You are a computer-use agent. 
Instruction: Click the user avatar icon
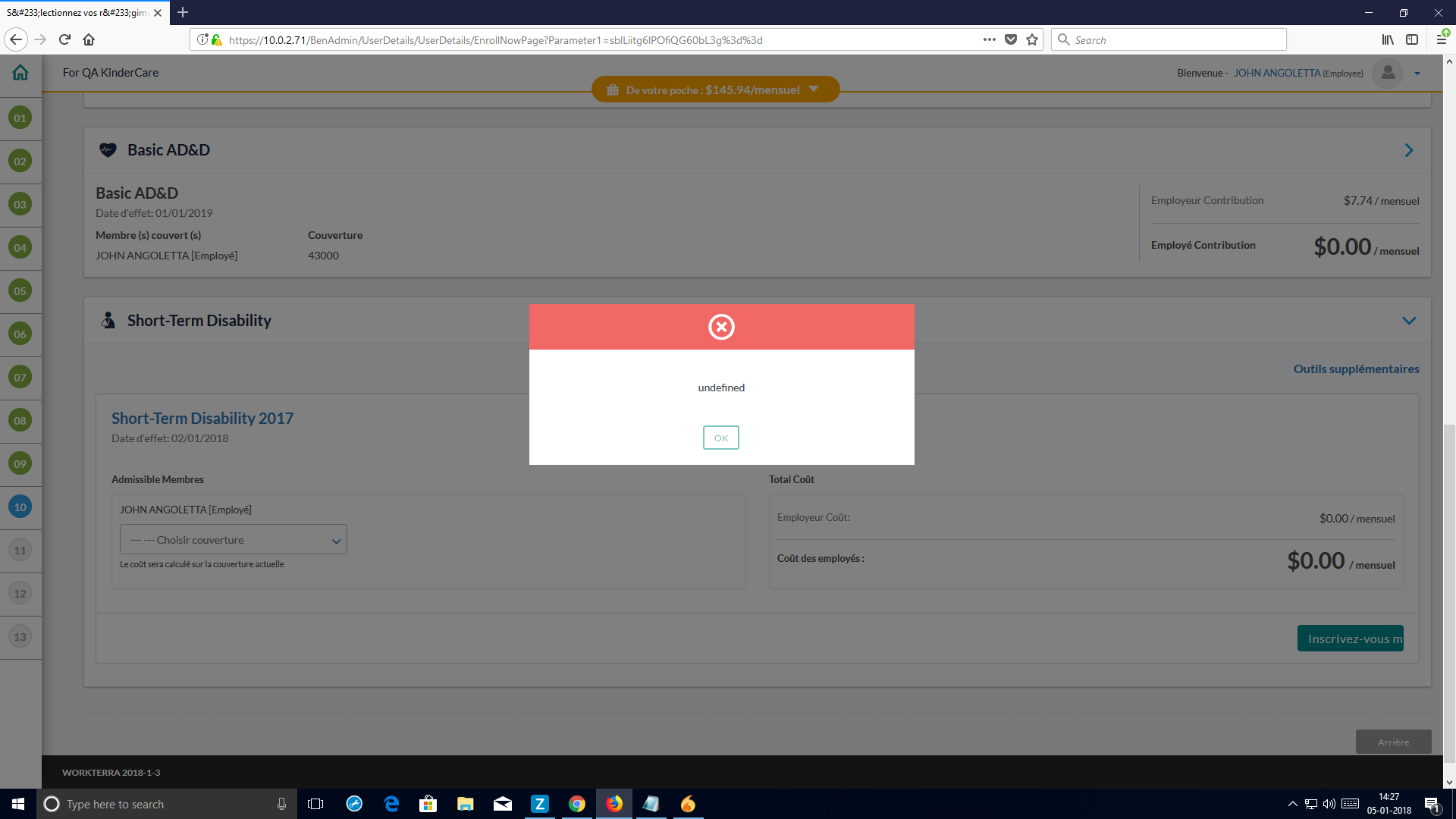(x=1388, y=73)
